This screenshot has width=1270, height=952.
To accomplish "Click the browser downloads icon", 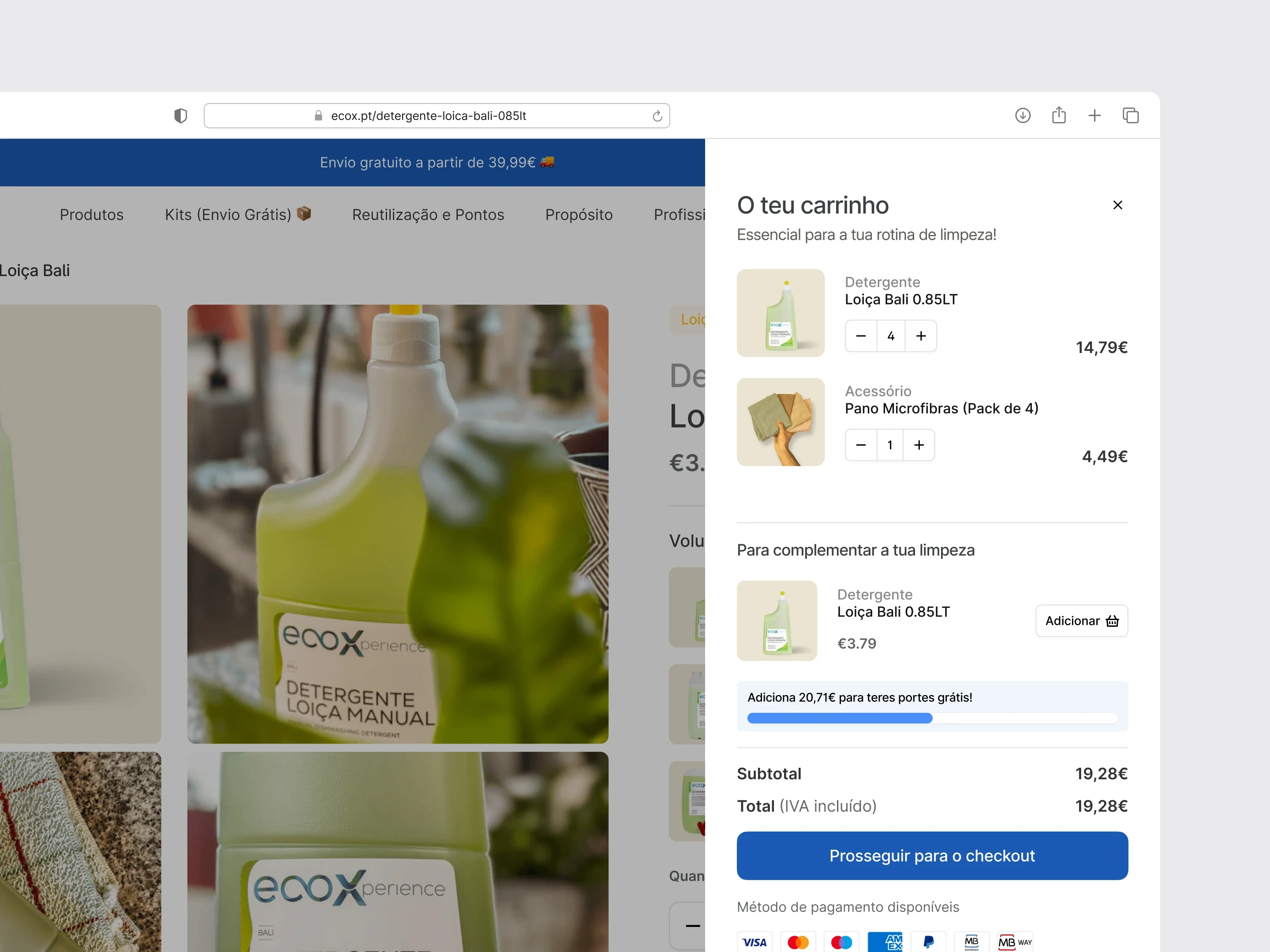I will pos(1023,115).
